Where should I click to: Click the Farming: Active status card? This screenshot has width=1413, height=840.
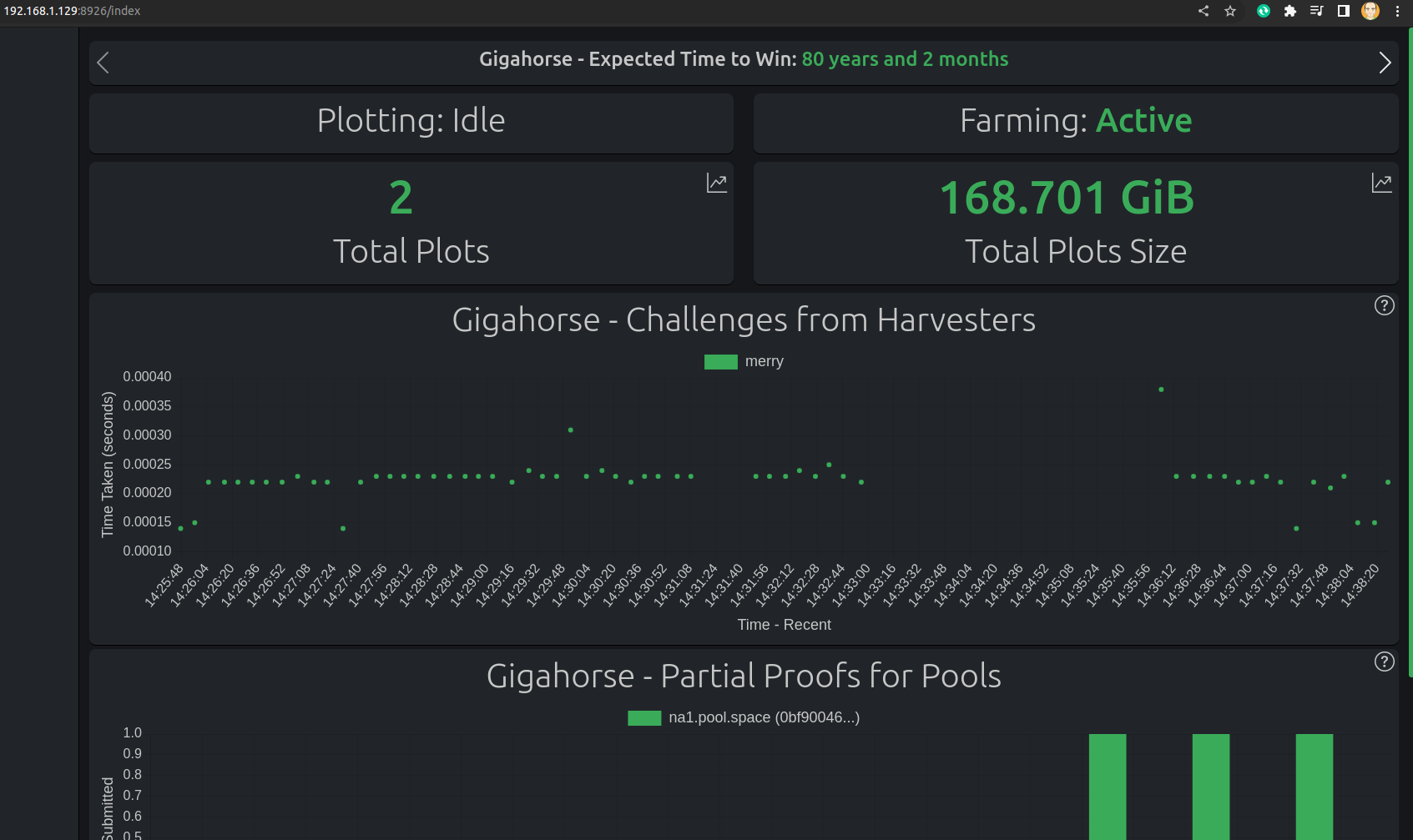[x=1076, y=123]
